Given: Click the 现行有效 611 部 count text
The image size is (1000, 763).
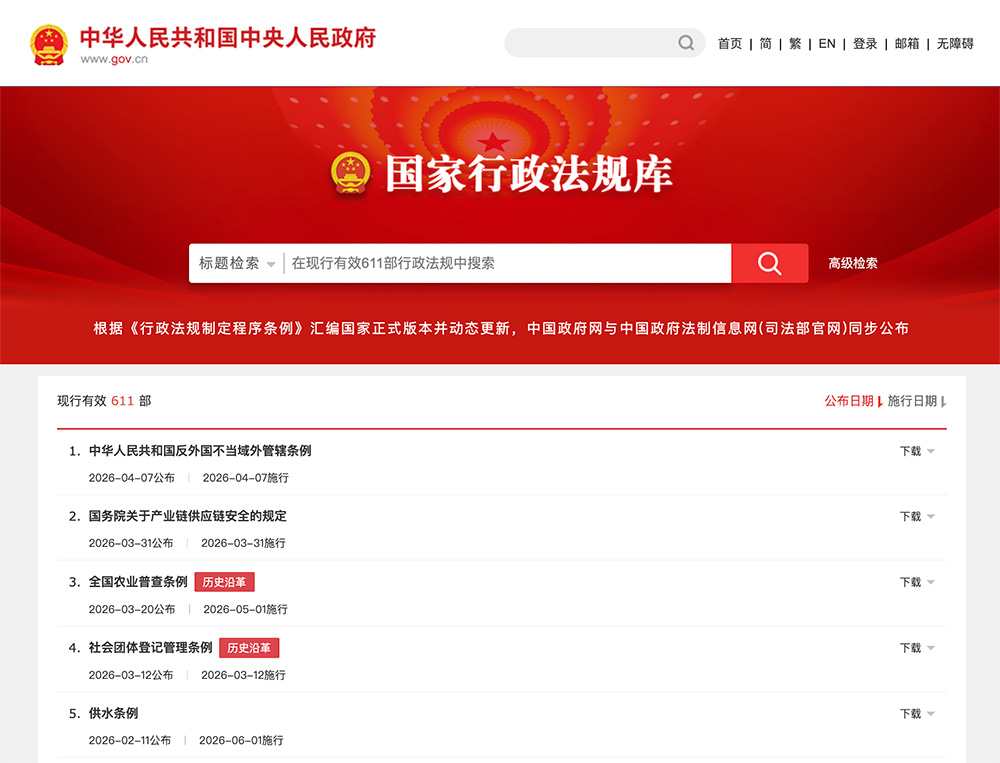Looking at the screenshot, I should click(x=104, y=401).
